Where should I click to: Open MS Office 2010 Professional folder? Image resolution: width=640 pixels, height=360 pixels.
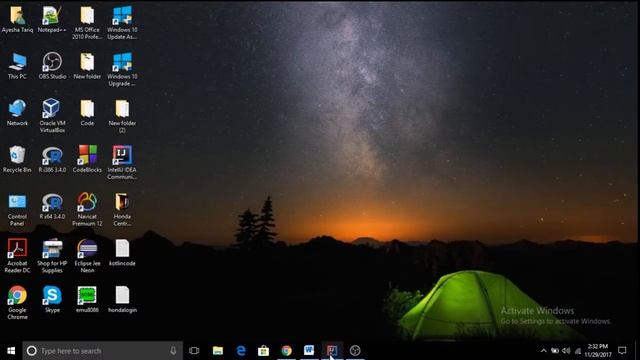click(87, 23)
